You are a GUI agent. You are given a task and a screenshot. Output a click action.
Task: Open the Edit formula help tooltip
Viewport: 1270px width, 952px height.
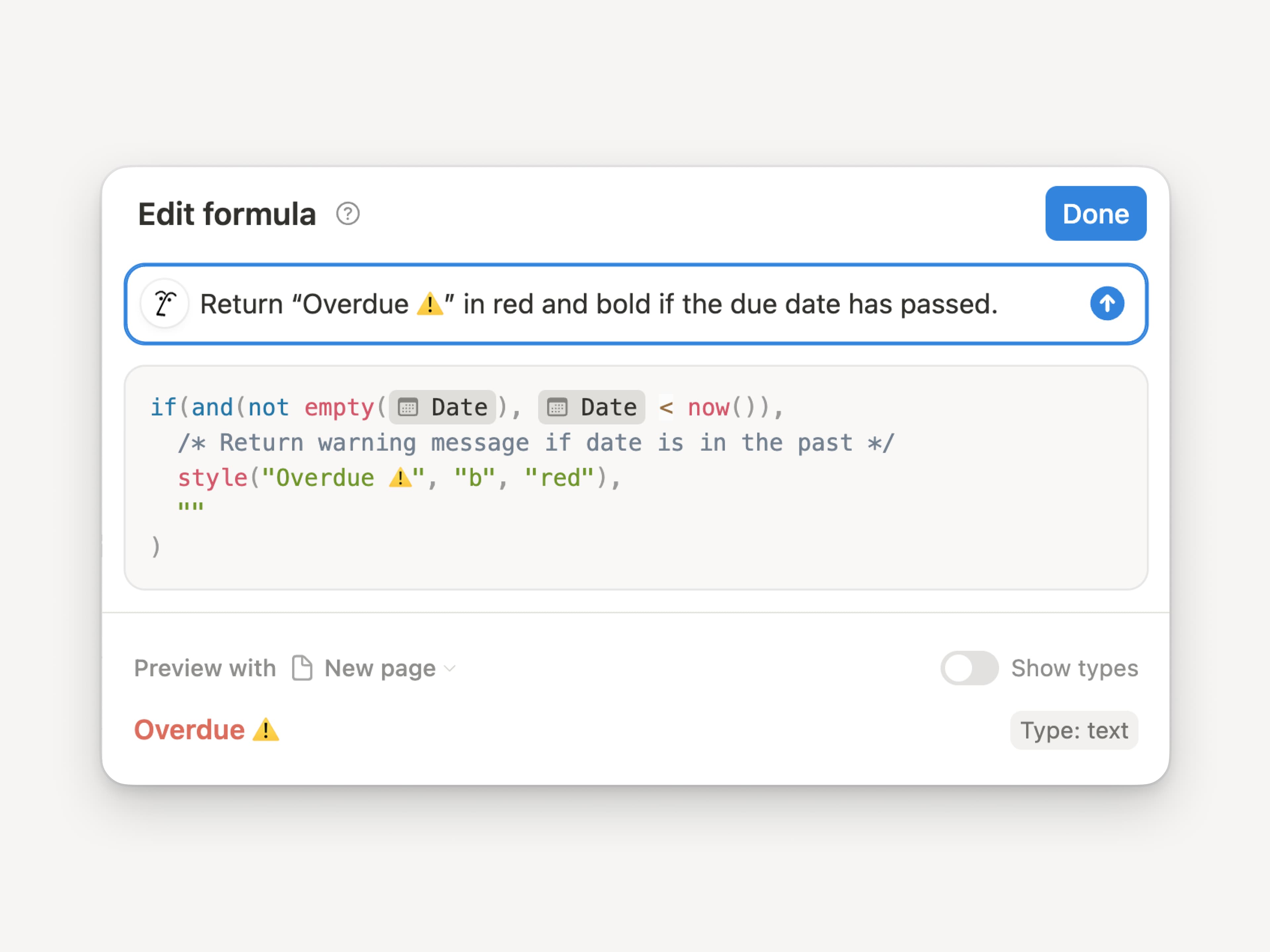coord(348,214)
